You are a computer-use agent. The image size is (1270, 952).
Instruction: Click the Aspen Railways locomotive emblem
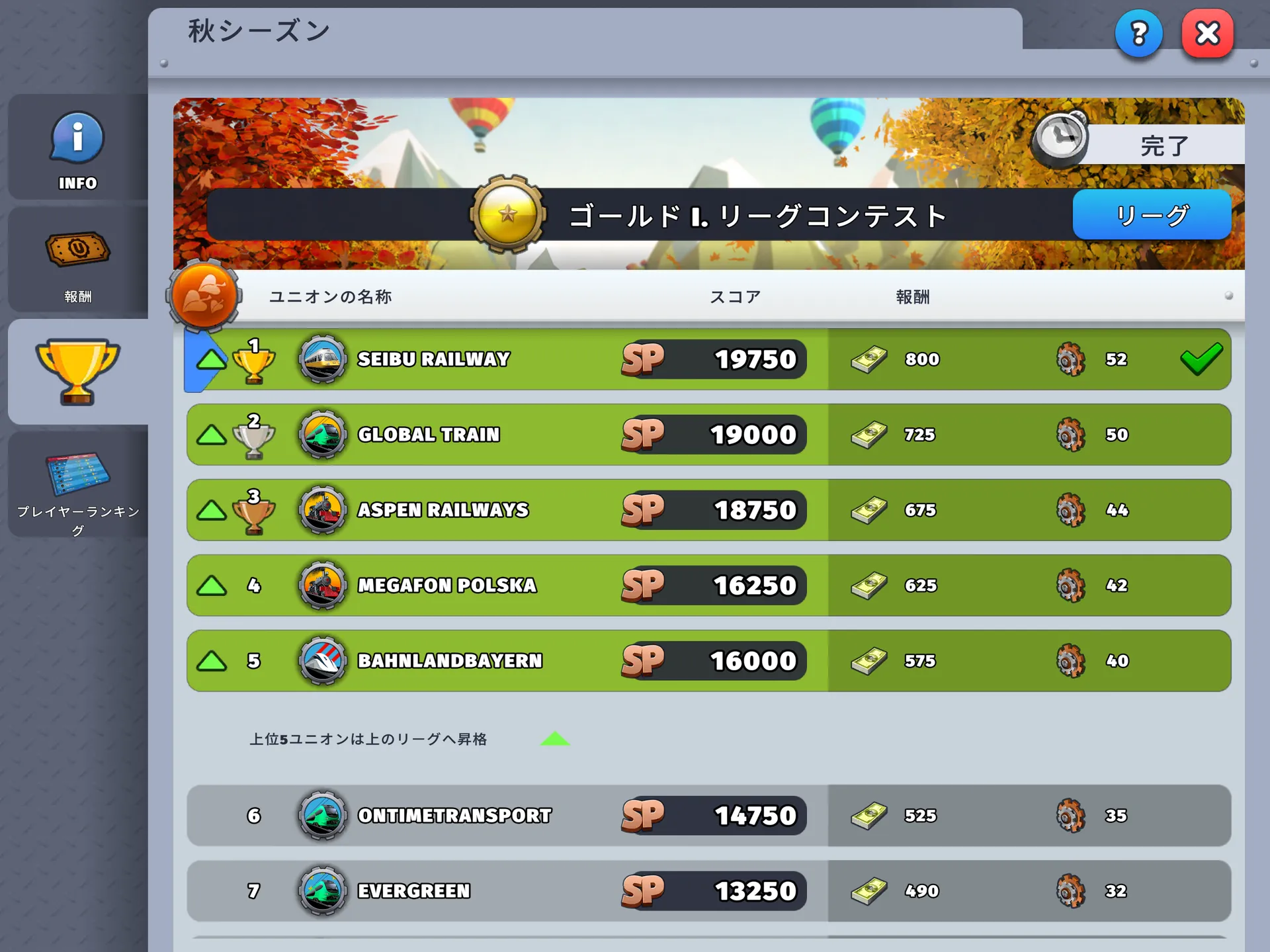tap(322, 510)
